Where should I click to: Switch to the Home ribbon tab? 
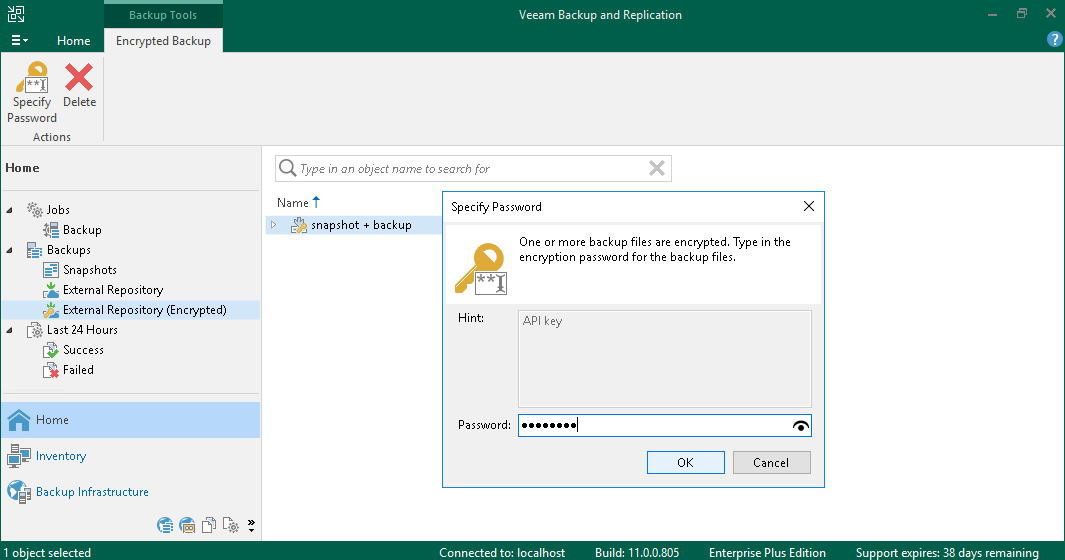click(x=73, y=41)
